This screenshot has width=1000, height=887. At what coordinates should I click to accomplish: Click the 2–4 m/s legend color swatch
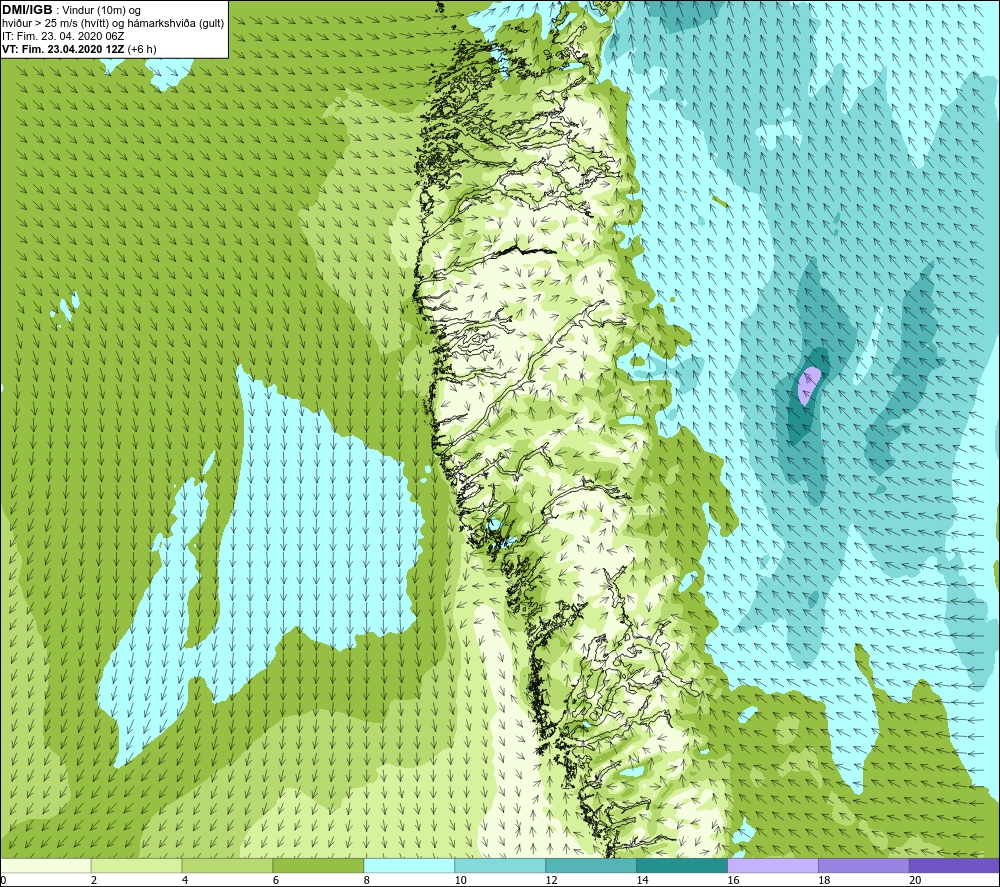136,865
